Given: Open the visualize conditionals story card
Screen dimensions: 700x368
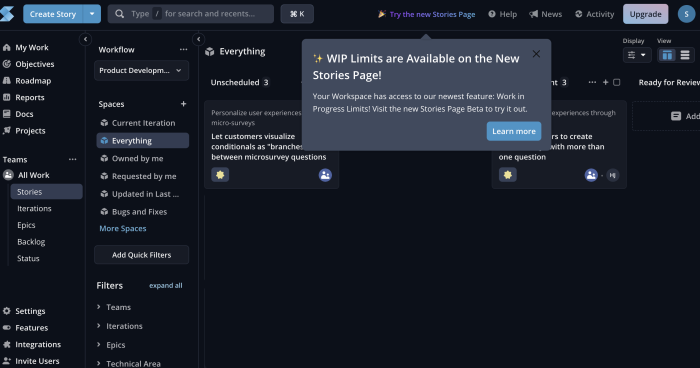Looking at the screenshot, I should (271, 144).
